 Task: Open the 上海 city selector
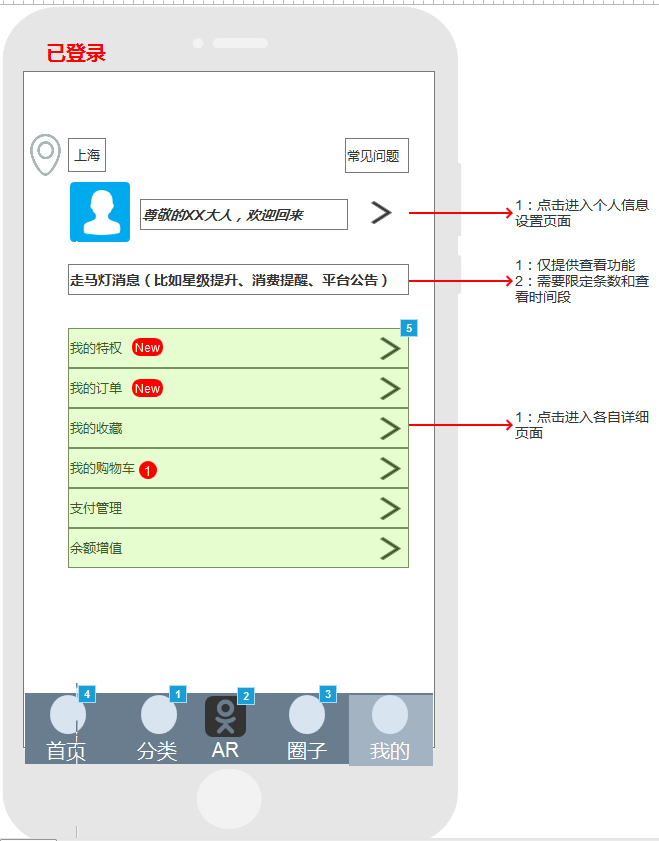pos(87,156)
